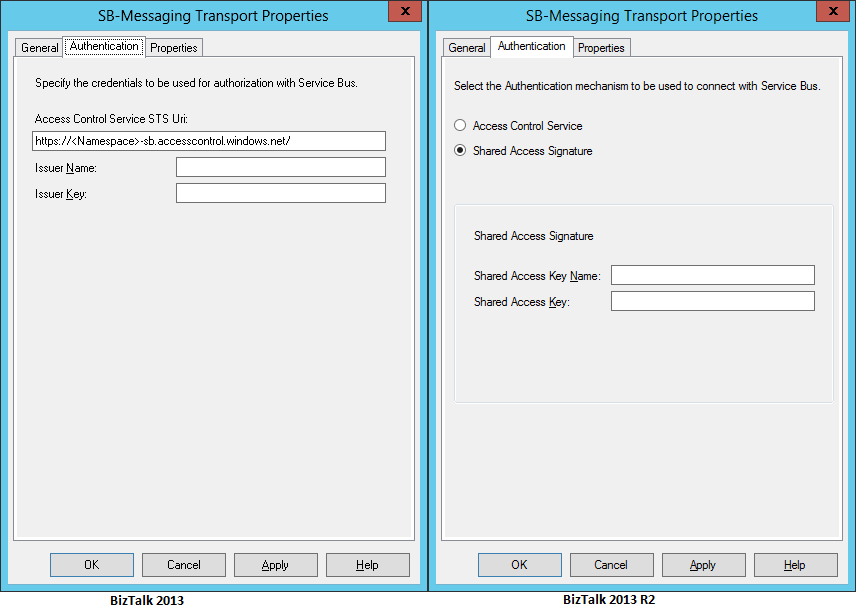Viewport: 857px width, 610px height.
Task: Switch to Properties tab in BizTalk 2013 R2 dialog
Action: click(x=601, y=48)
